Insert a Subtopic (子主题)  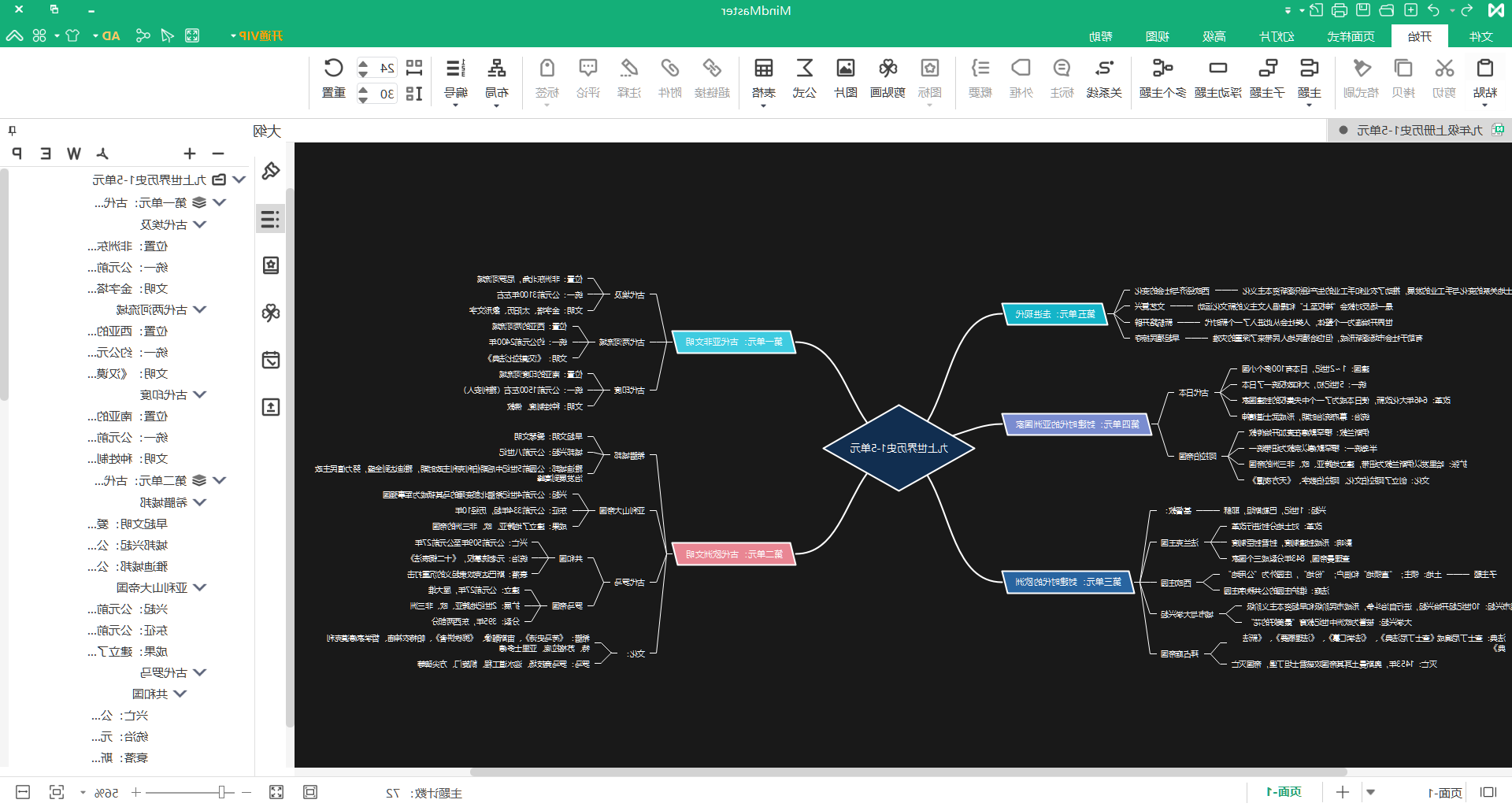pyautogui.click(x=1267, y=78)
